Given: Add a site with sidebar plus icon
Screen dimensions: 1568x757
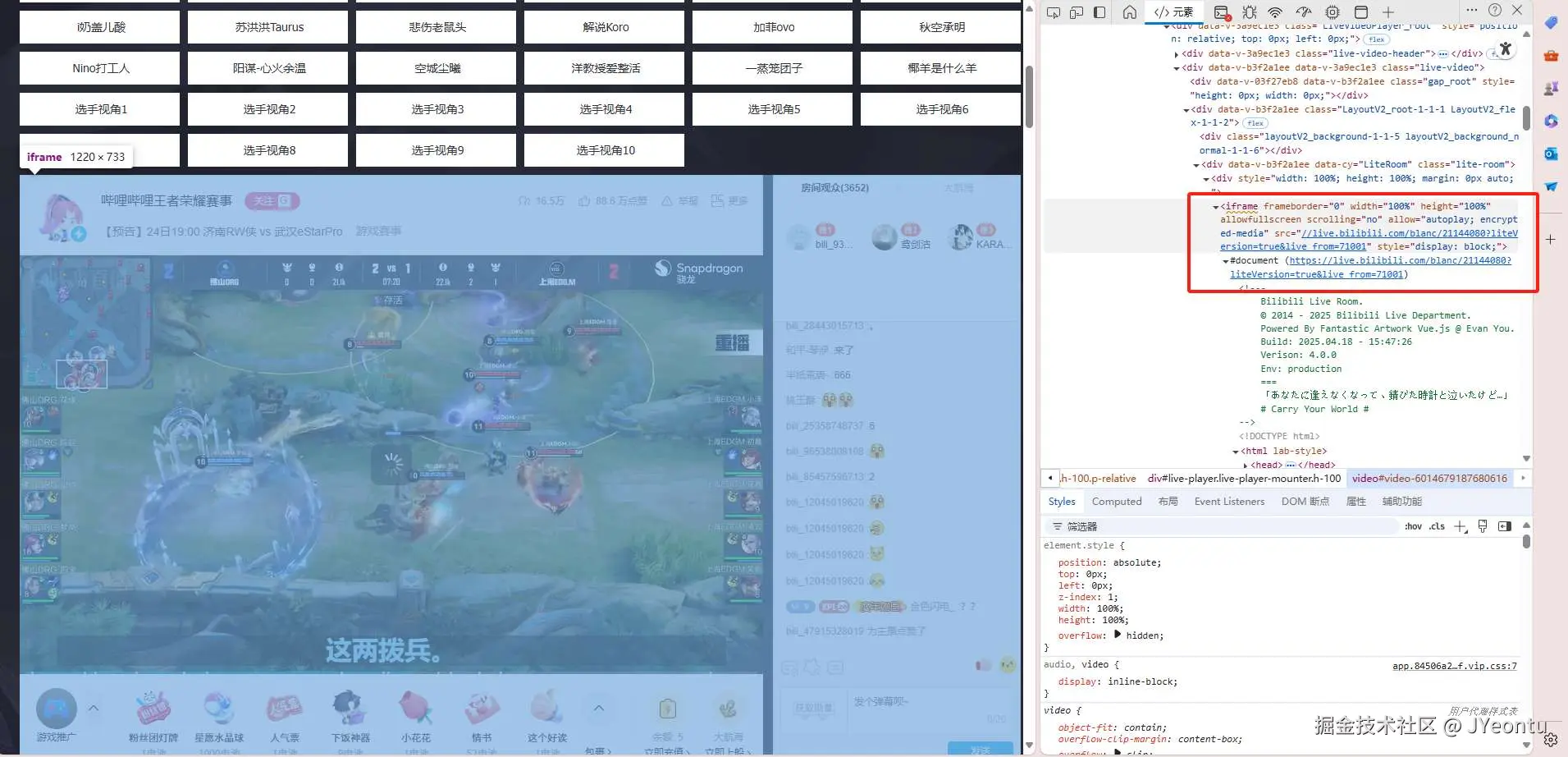Looking at the screenshot, I should (1551, 240).
